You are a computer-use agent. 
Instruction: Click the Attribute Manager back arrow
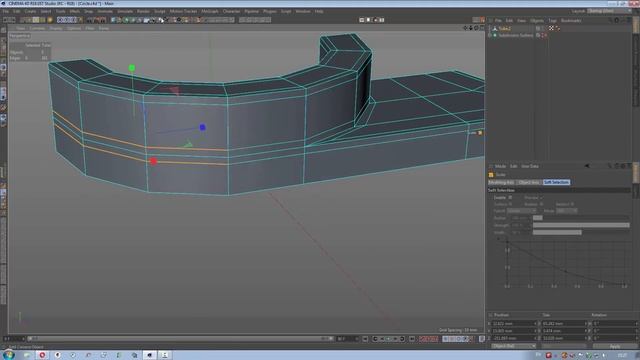click(587, 166)
